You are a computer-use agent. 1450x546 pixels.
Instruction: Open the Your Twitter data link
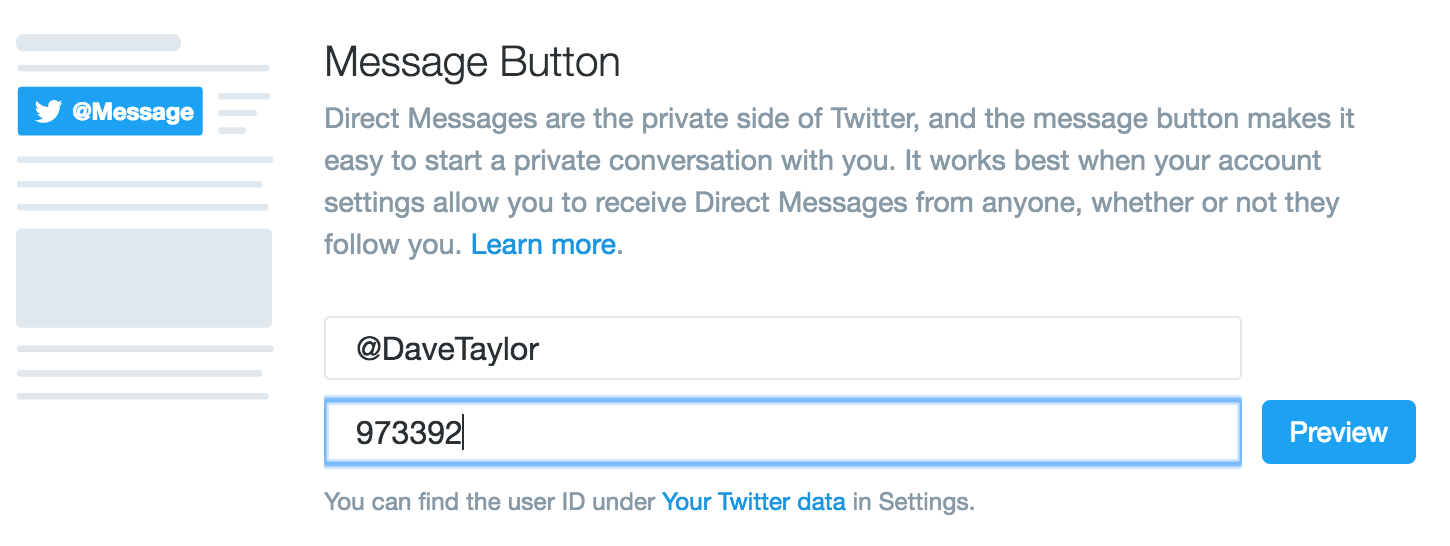[x=754, y=502]
